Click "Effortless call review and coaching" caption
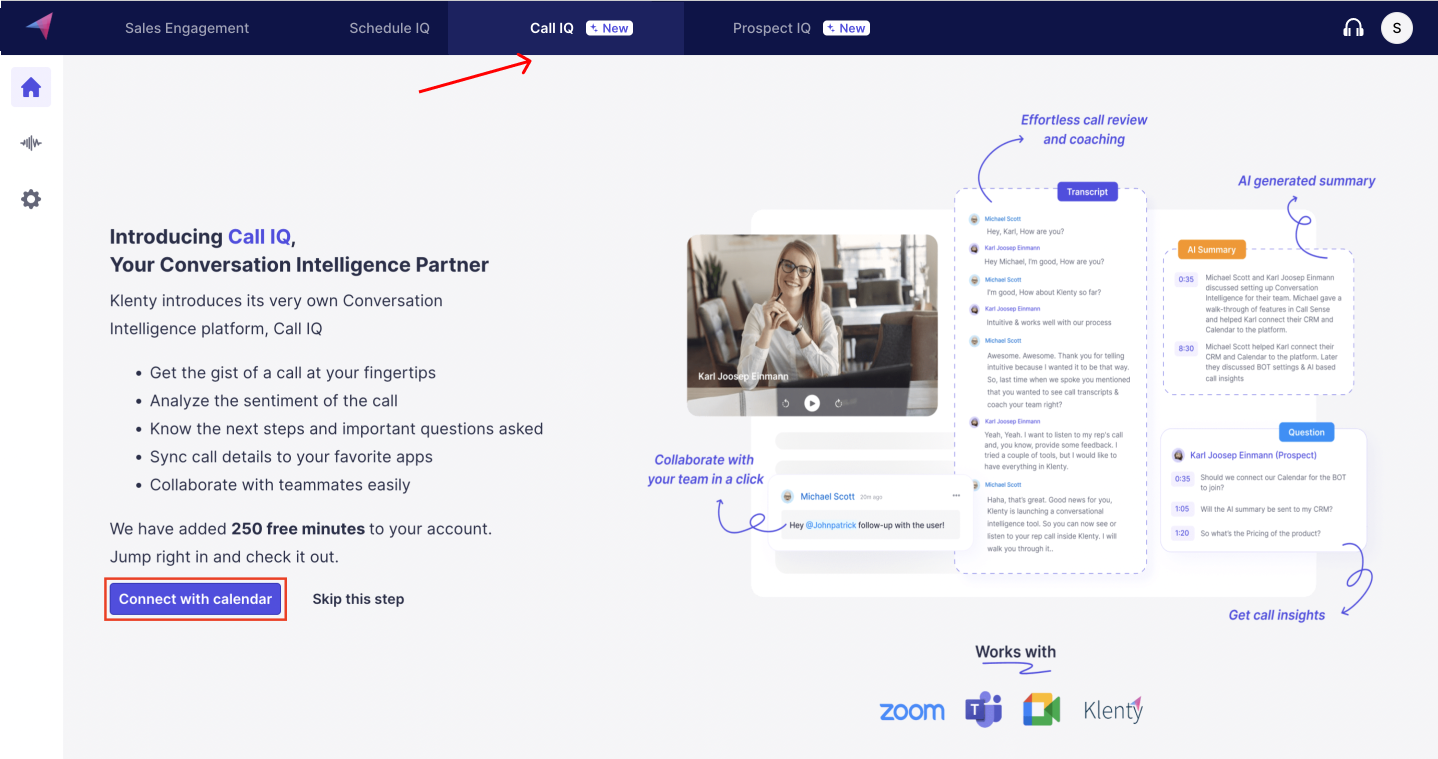Viewport: 1438px width, 759px height. (x=1084, y=130)
